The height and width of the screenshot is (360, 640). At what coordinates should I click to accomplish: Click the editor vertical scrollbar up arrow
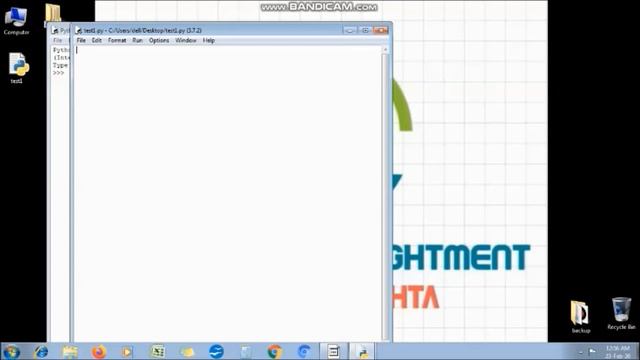[385, 49]
